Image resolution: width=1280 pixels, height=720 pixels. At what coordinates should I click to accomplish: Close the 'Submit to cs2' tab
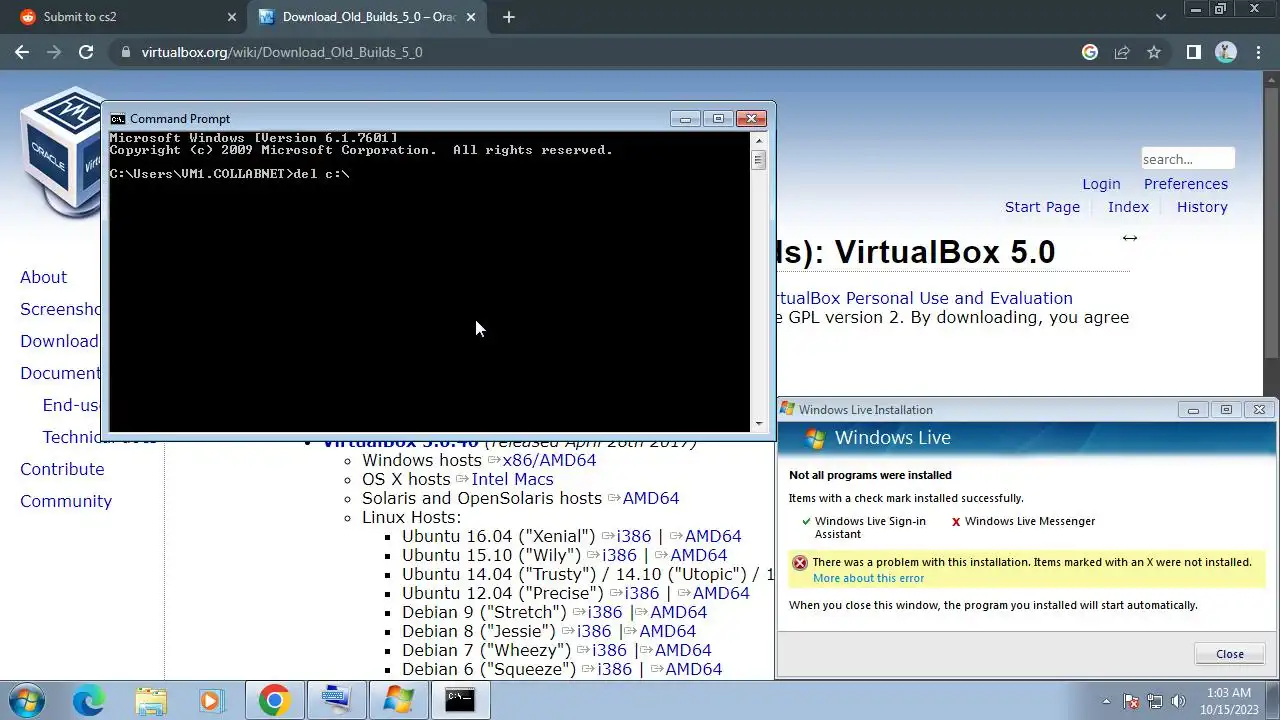click(232, 17)
